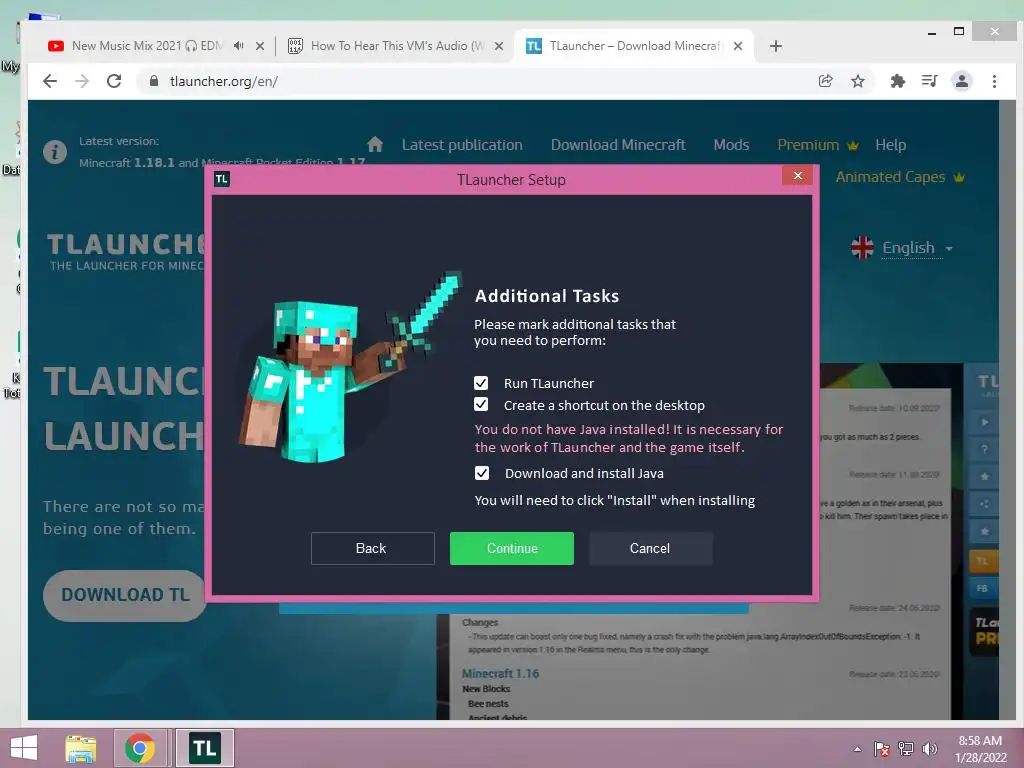View site information padlock icon
Screen dimensions: 1024x768
click(x=153, y=81)
